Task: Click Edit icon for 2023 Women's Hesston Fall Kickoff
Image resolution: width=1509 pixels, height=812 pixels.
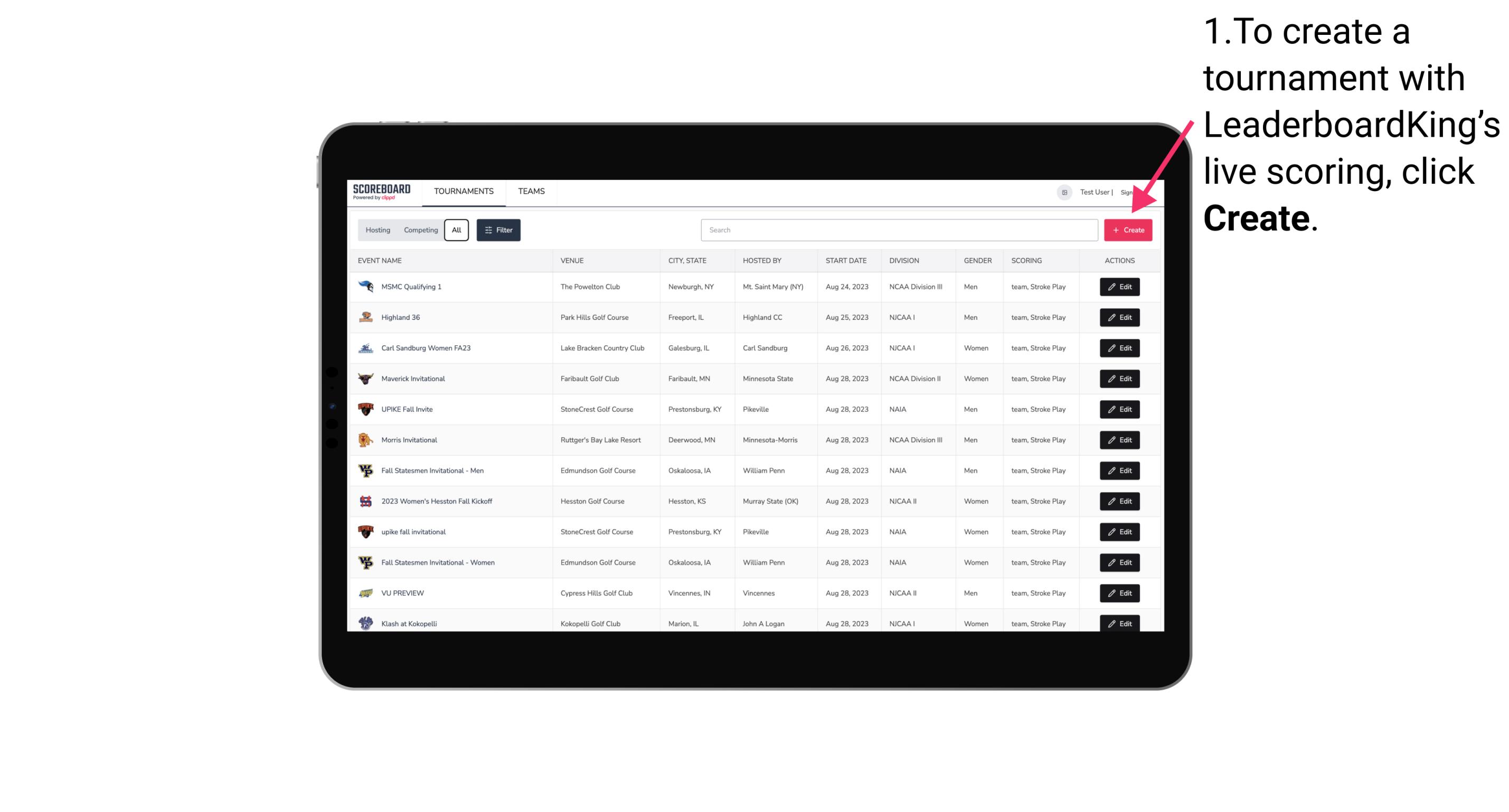Action: point(1119,501)
